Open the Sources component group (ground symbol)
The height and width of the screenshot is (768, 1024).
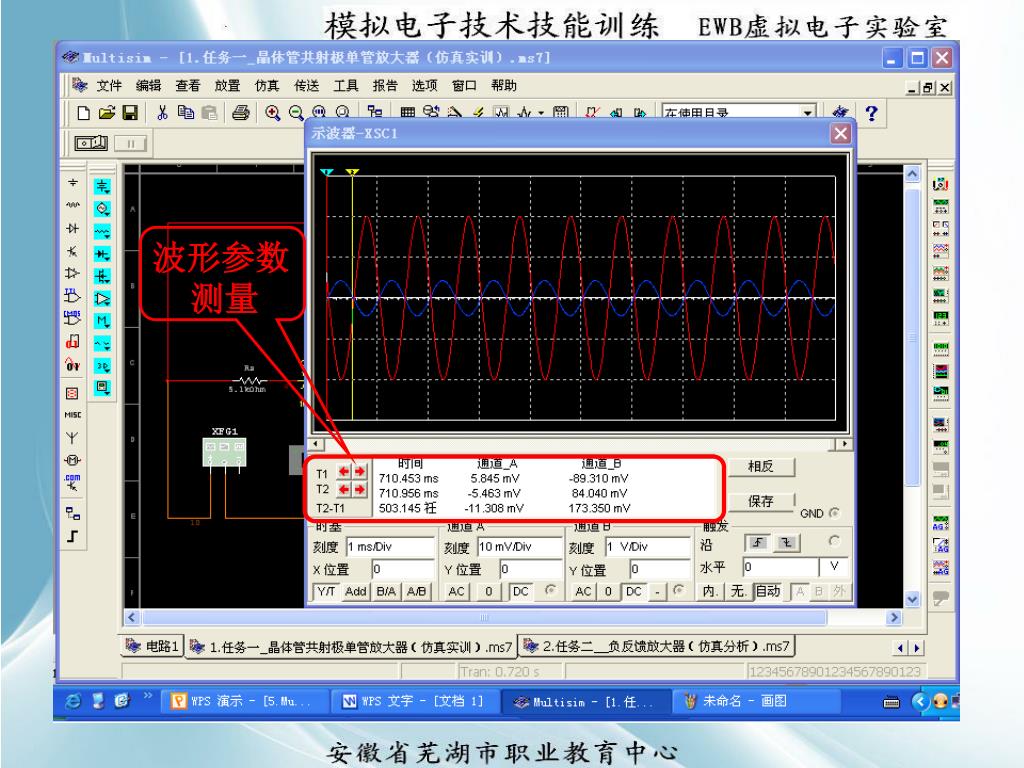tap(72, 183)
